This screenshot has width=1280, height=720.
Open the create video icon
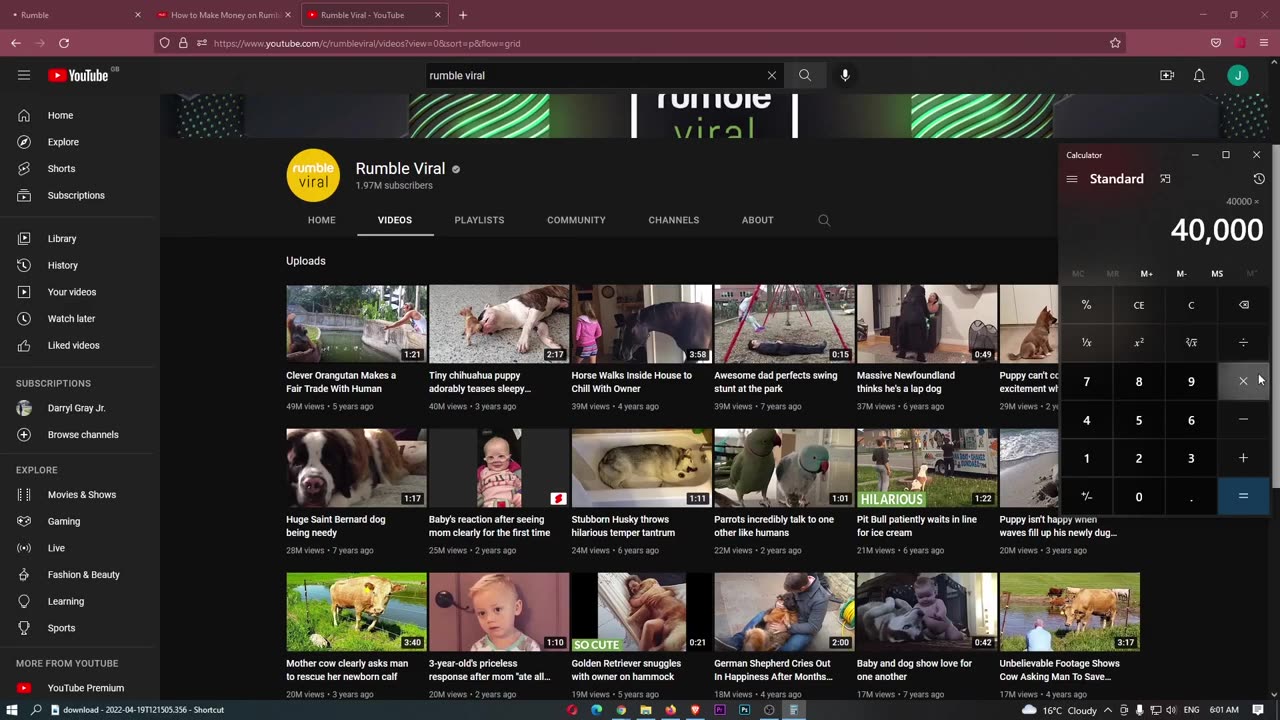pyautogui.click(x=1167, y=75)
